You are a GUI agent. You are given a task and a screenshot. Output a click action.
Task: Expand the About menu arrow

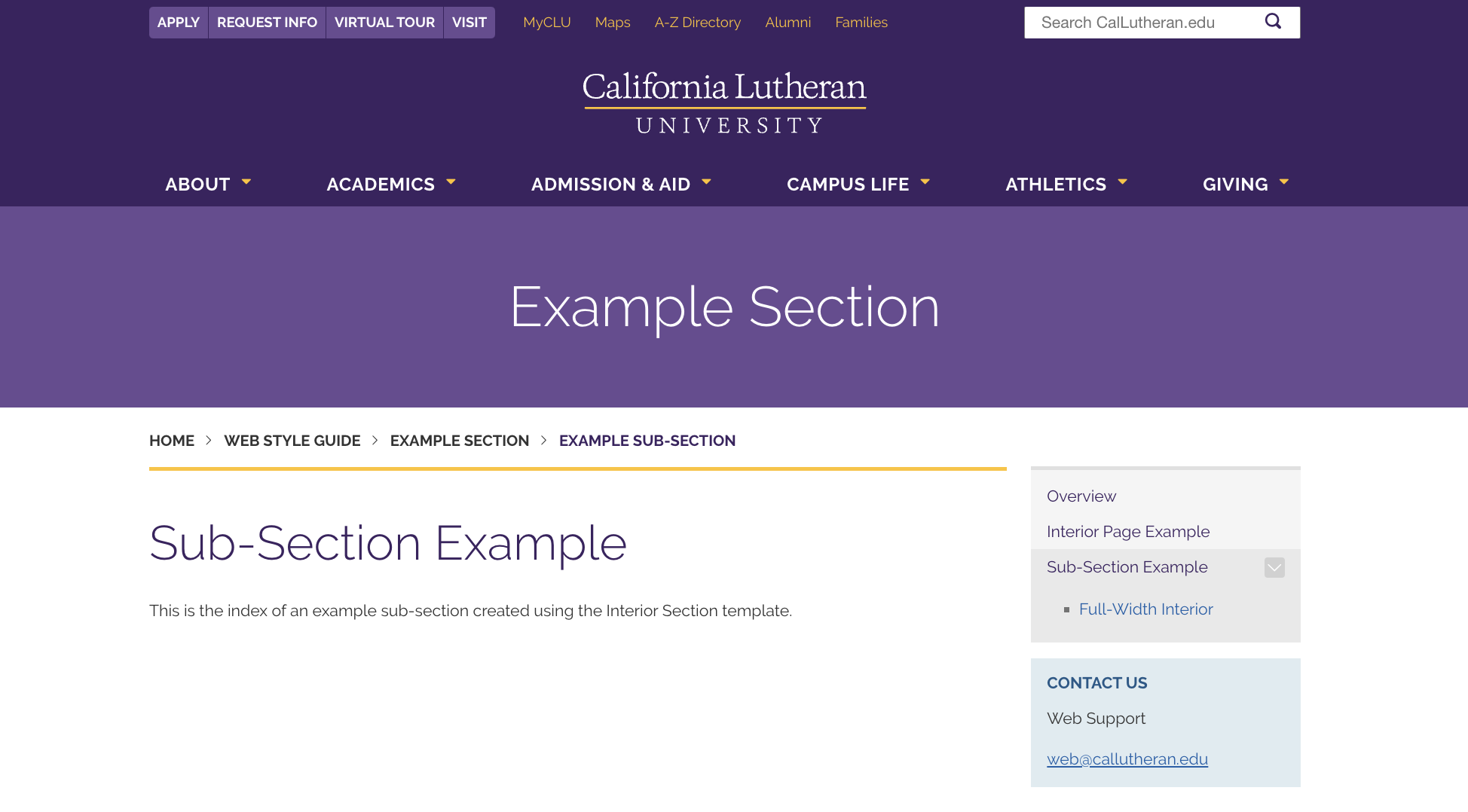[246, 182]
